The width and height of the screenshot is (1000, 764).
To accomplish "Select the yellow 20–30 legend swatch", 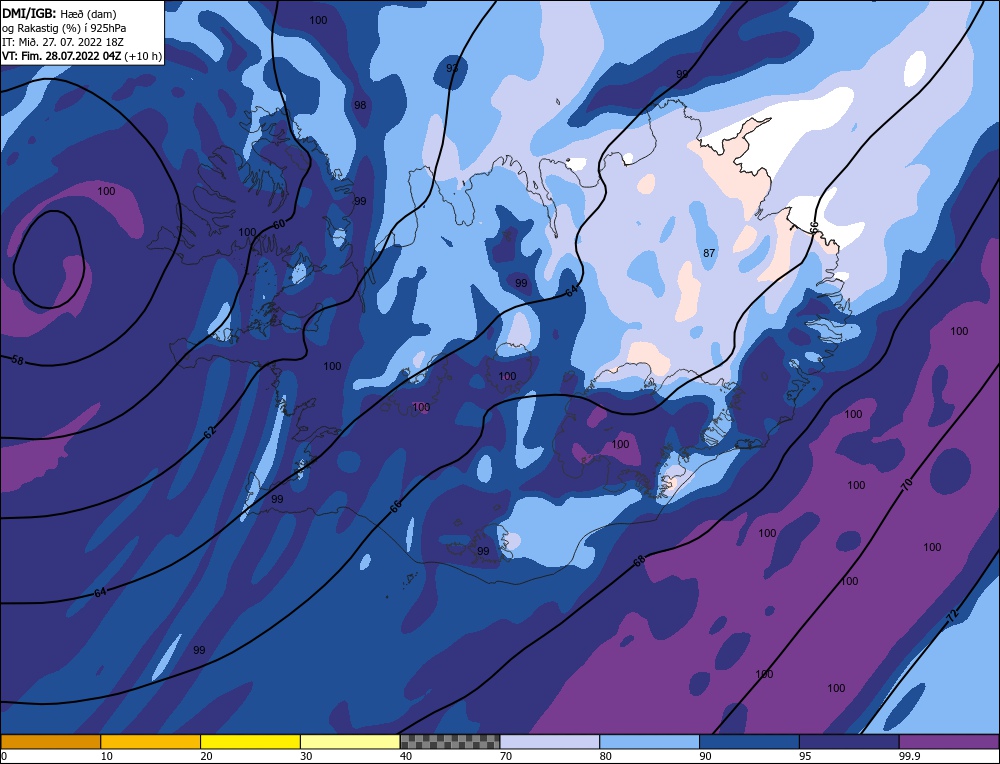I will tap(250, 741).
